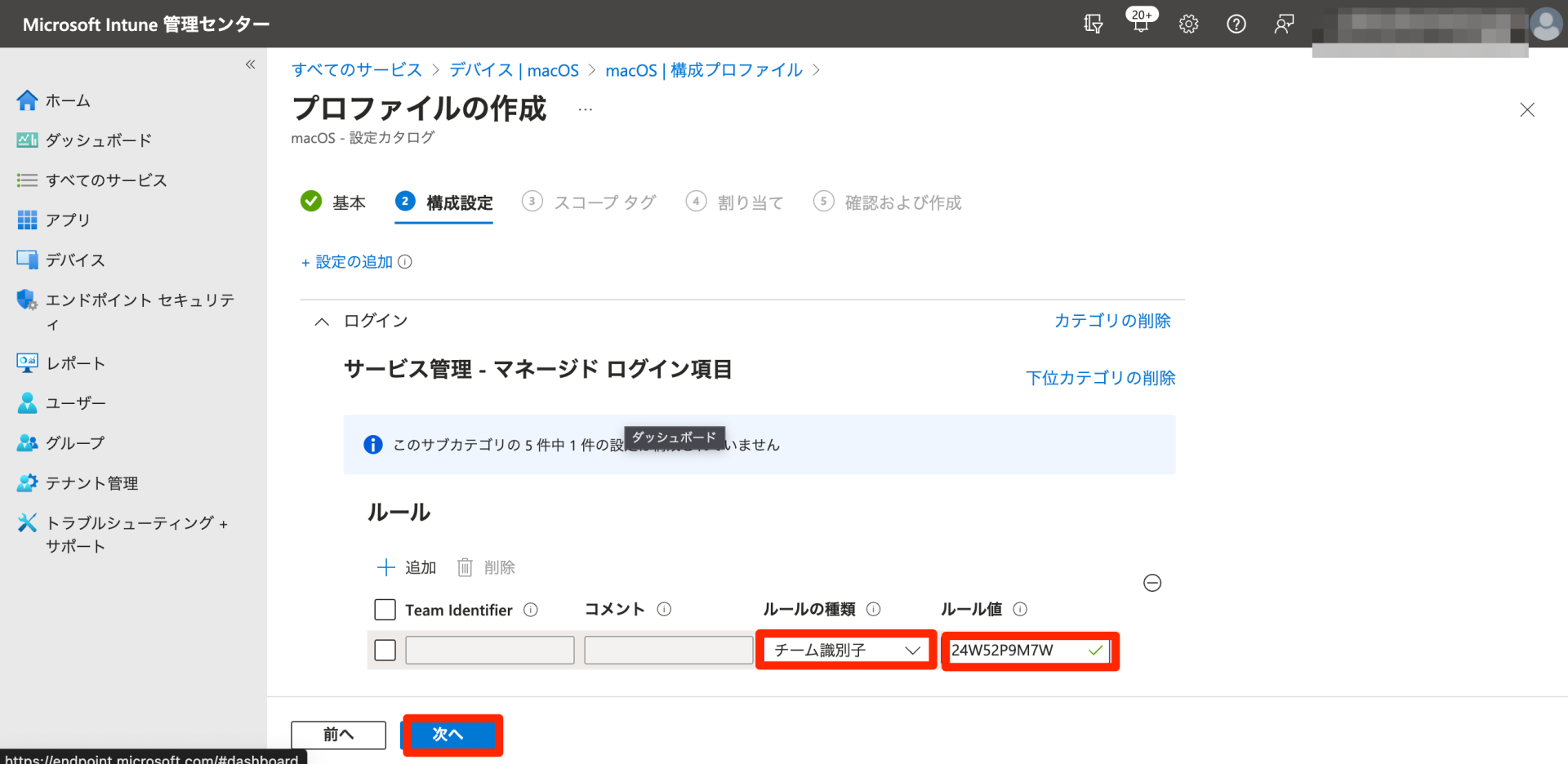Open テナント管理 from the sidebar
The height and width of the screenshot is (764, 1568).
[90, 482]
